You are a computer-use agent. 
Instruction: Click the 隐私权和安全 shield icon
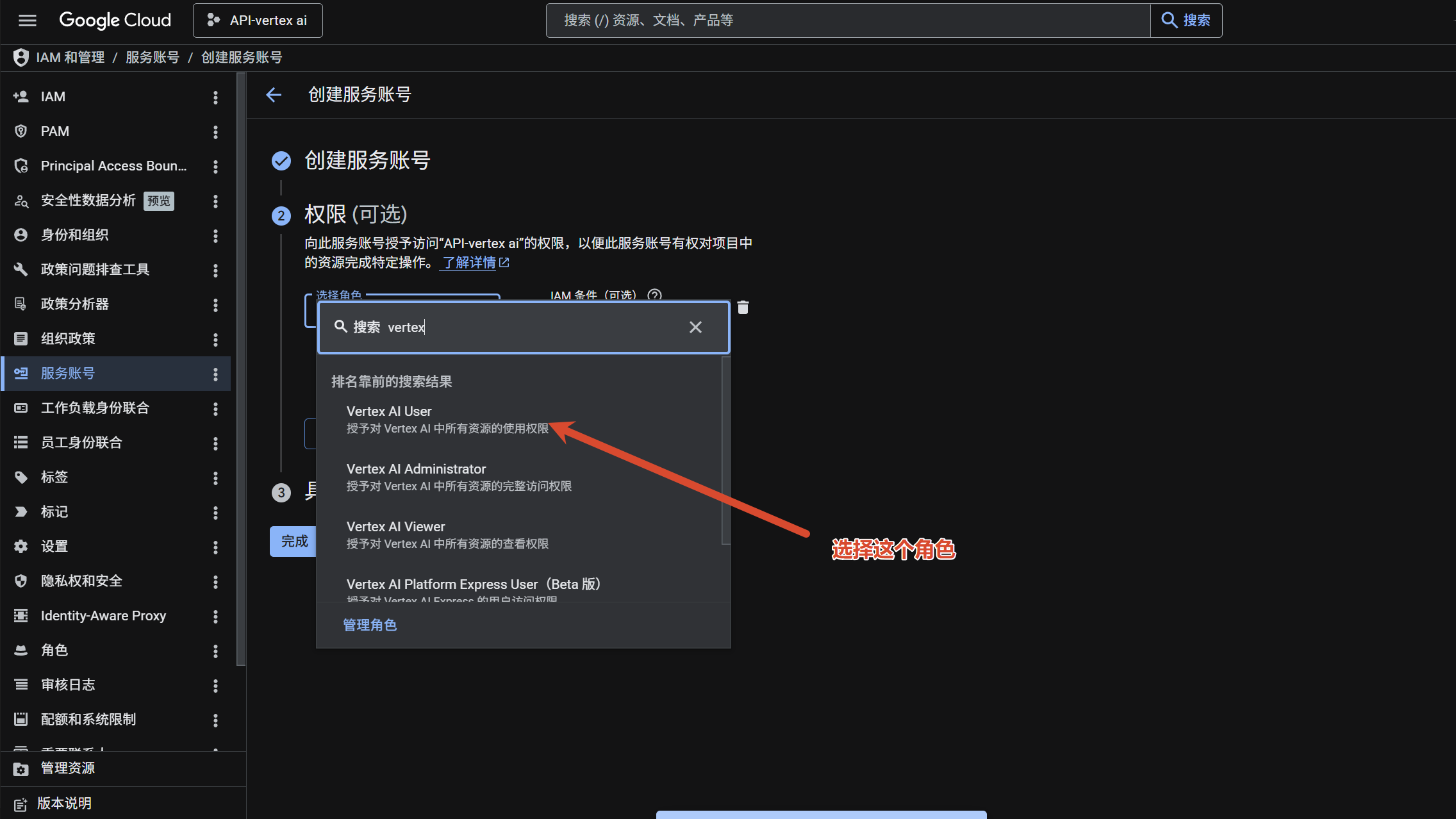pos(21,581)
